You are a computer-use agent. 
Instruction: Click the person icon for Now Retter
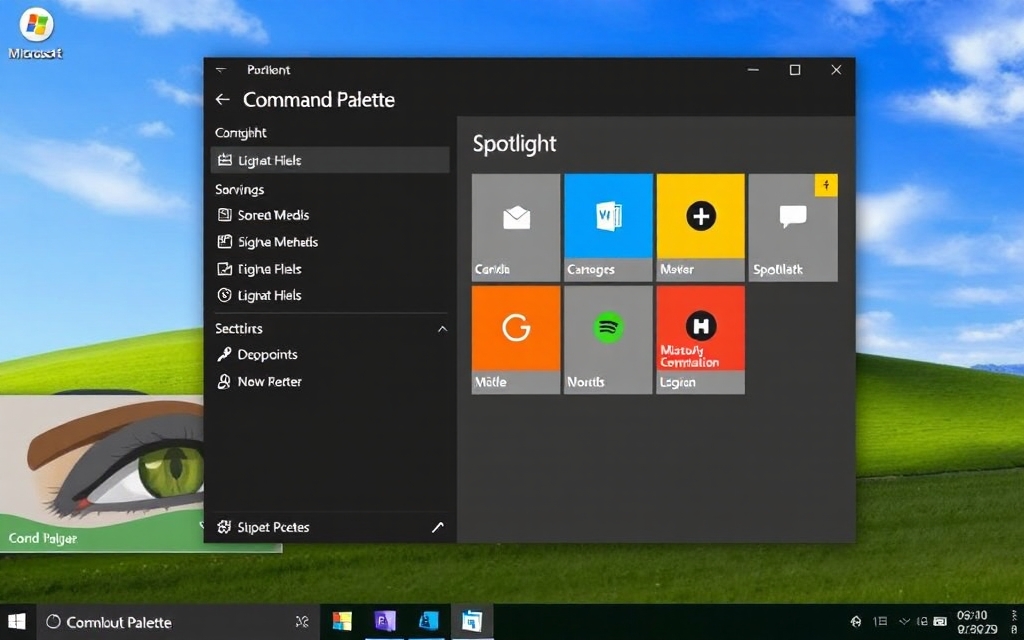pyautogui.click(x=224, y=381)
